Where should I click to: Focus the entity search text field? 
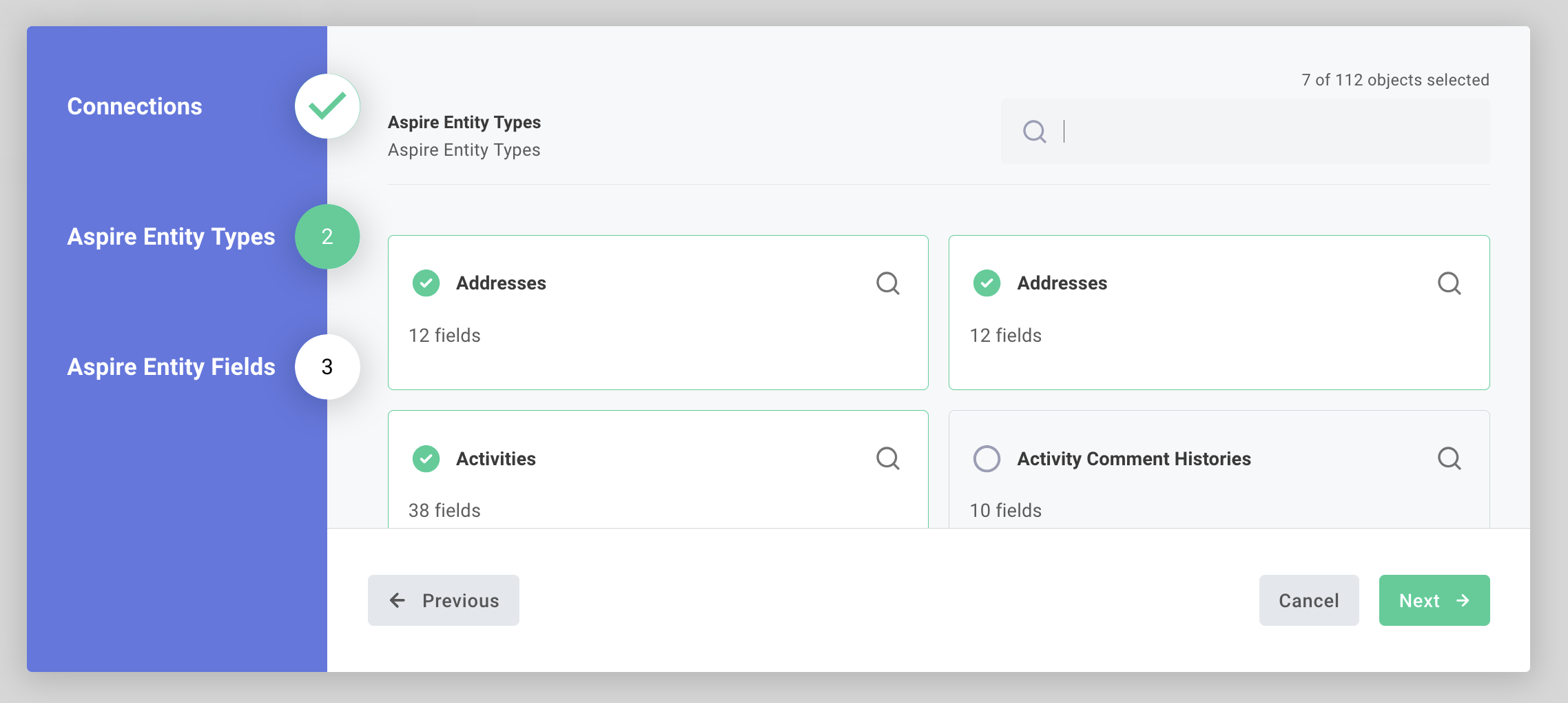[x=1268, y=131]
